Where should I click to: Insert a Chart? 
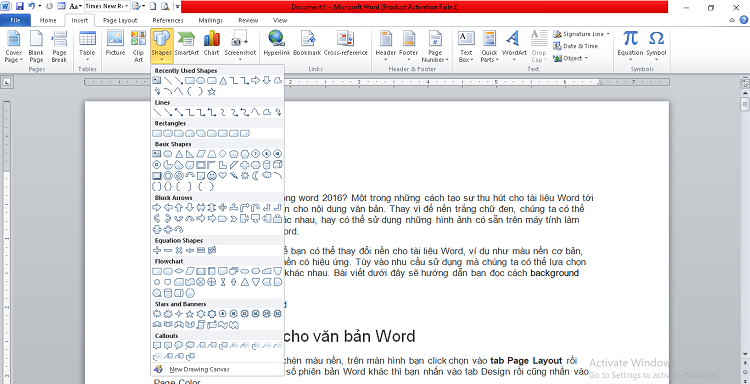click(211, 44)
